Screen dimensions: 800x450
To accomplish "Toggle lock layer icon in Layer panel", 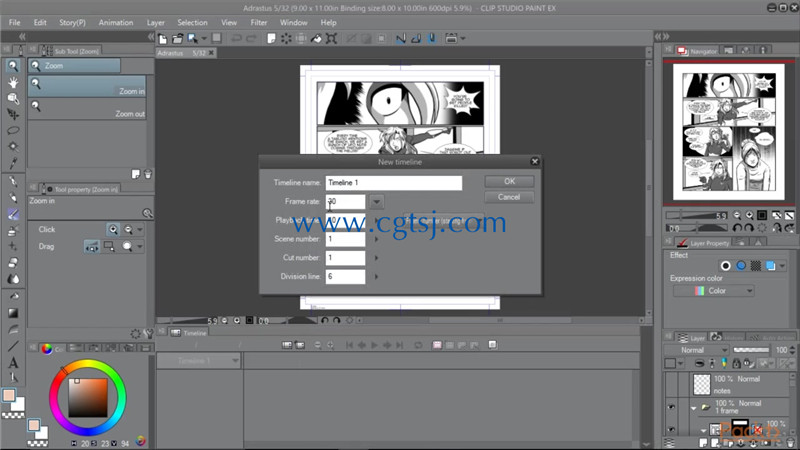I will point(736,363).
